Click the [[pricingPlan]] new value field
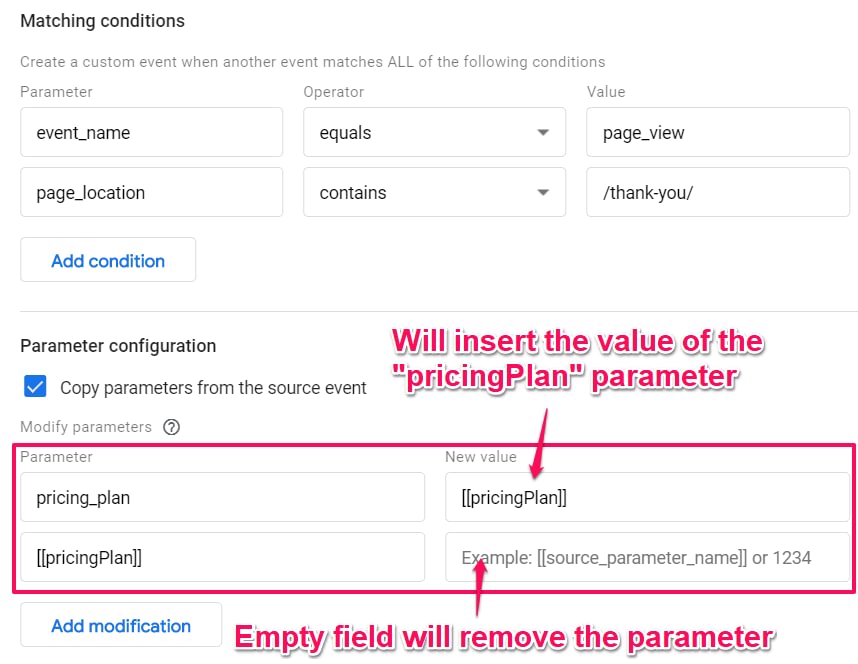This screenshot has width=858, height=664. pos(647,497)
